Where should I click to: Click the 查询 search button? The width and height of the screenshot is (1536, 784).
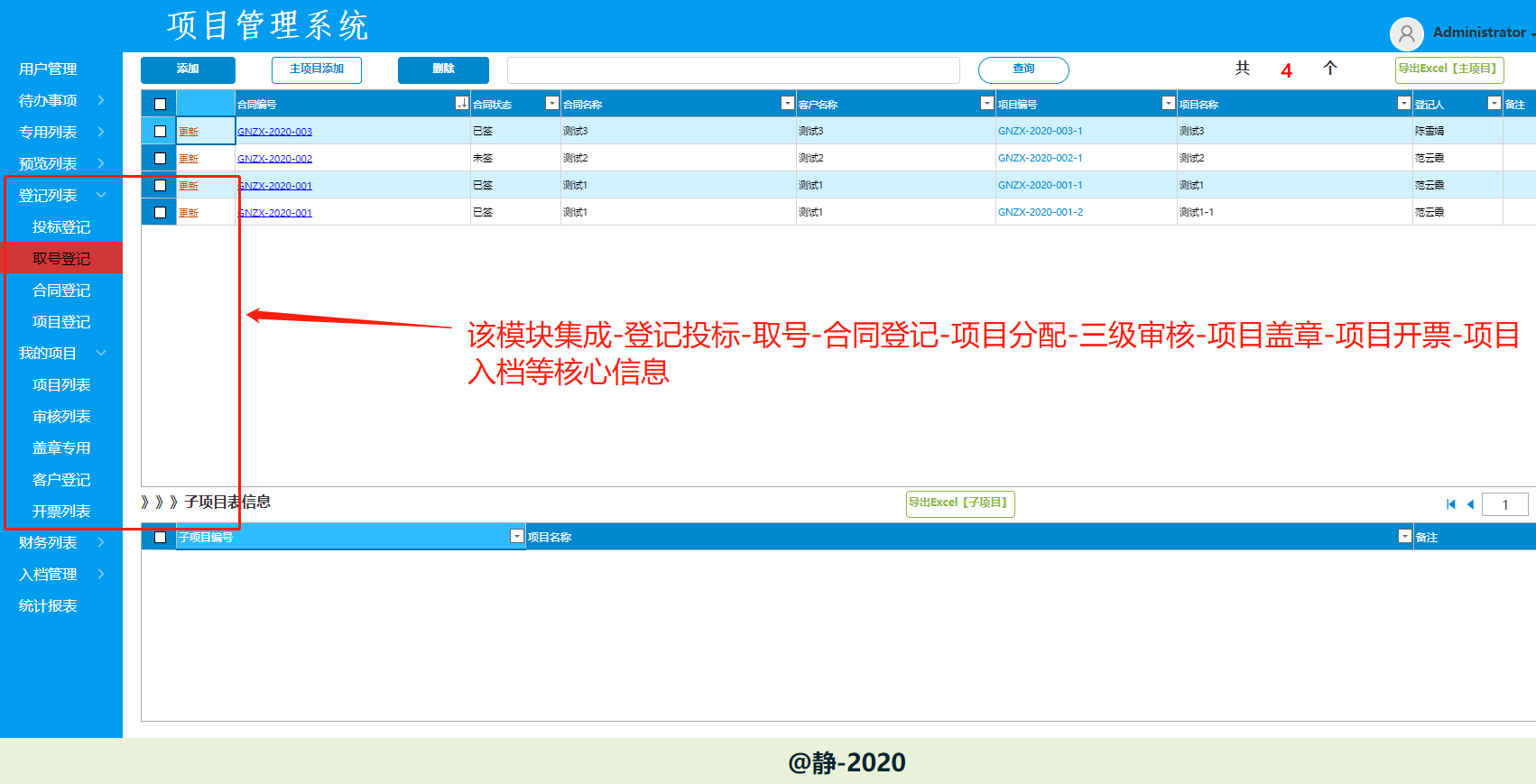(1023, 69)
